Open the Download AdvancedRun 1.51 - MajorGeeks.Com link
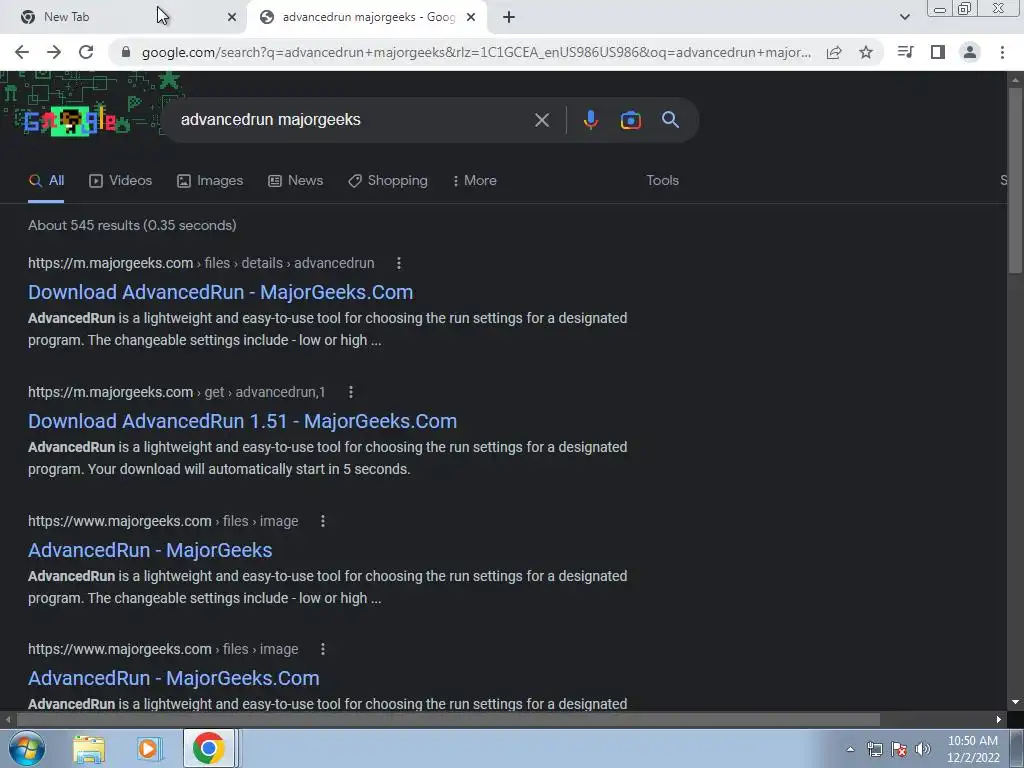The width and height of the screenshot is (1024, 768). 242,421
